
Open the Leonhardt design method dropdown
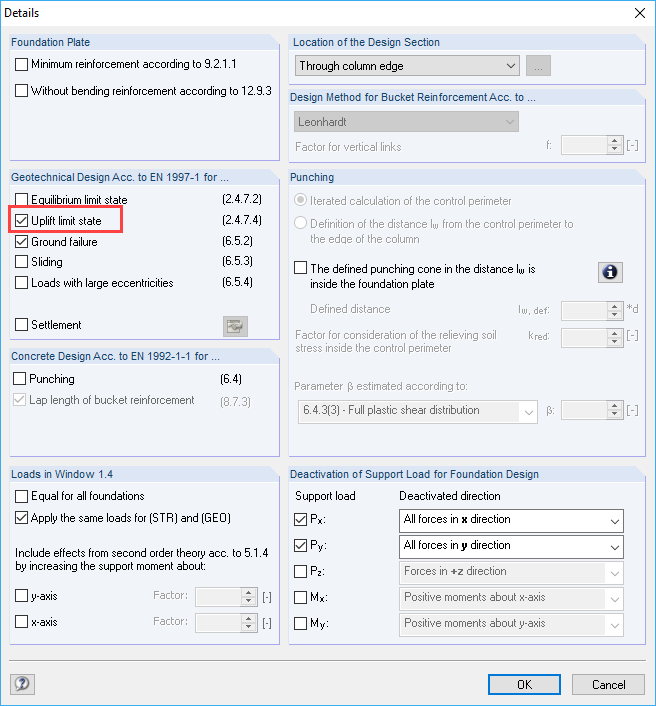coord(406,122)
